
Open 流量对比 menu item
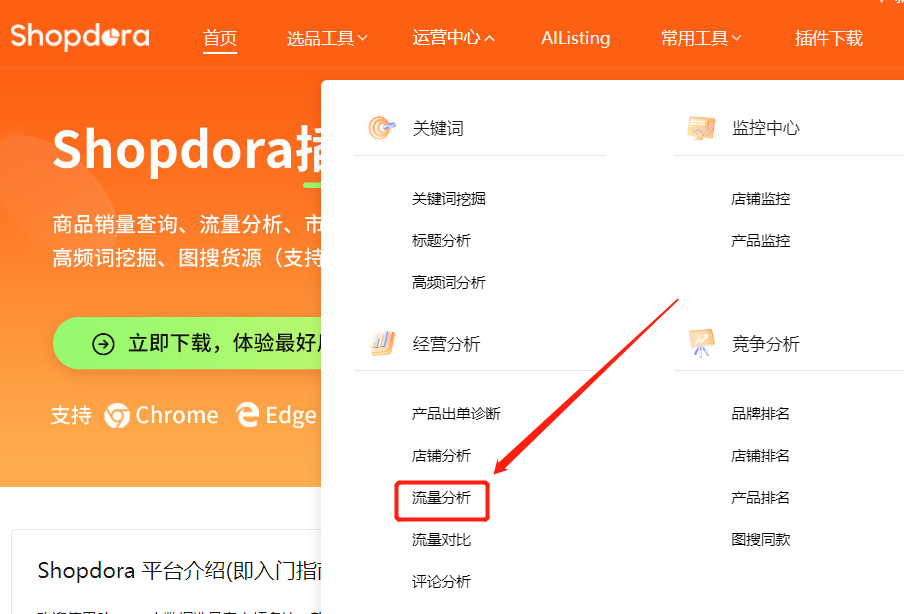coord(441,540)
